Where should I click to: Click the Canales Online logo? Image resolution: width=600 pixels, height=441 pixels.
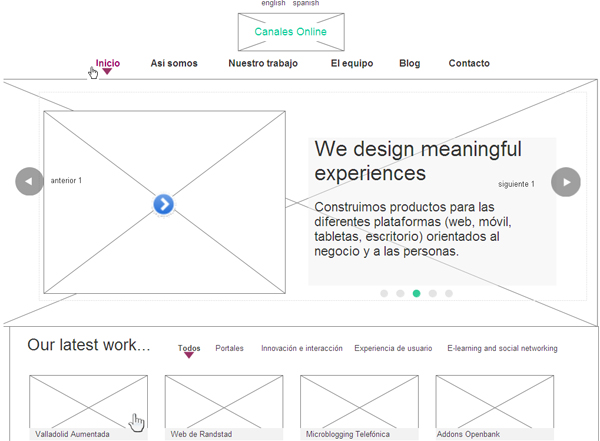pyautogui.click(x=290, y=32)
